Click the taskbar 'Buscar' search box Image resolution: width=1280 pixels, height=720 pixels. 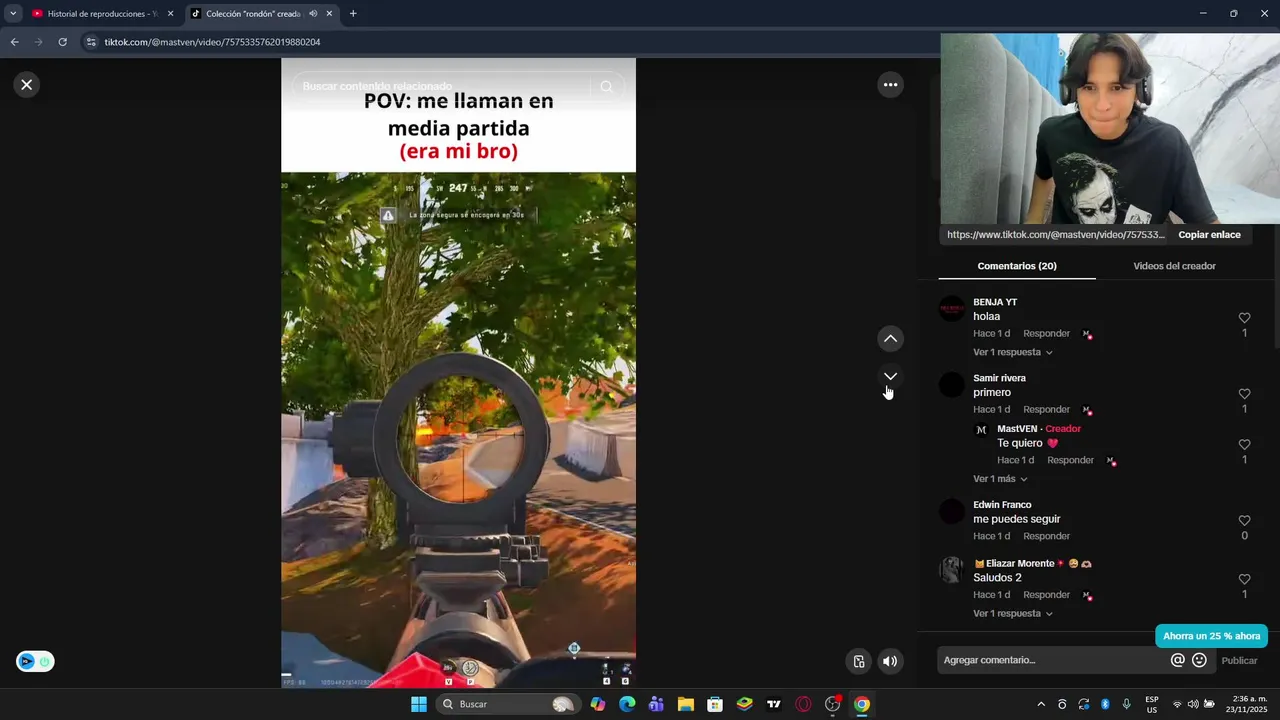click(509, 704)
